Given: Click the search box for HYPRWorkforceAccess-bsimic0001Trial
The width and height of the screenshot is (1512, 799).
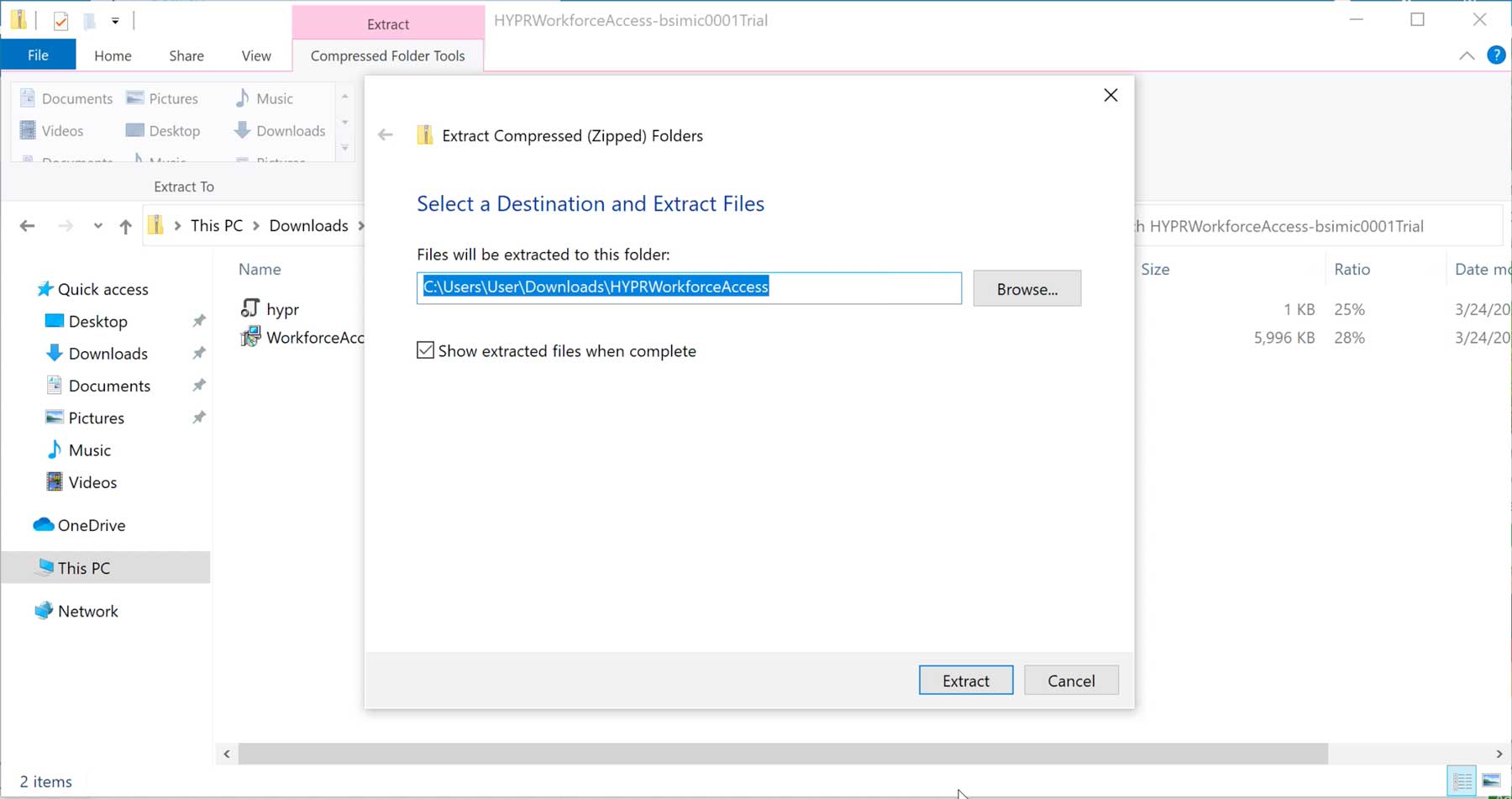Looking at the screenshot, I should (1317, 226).
